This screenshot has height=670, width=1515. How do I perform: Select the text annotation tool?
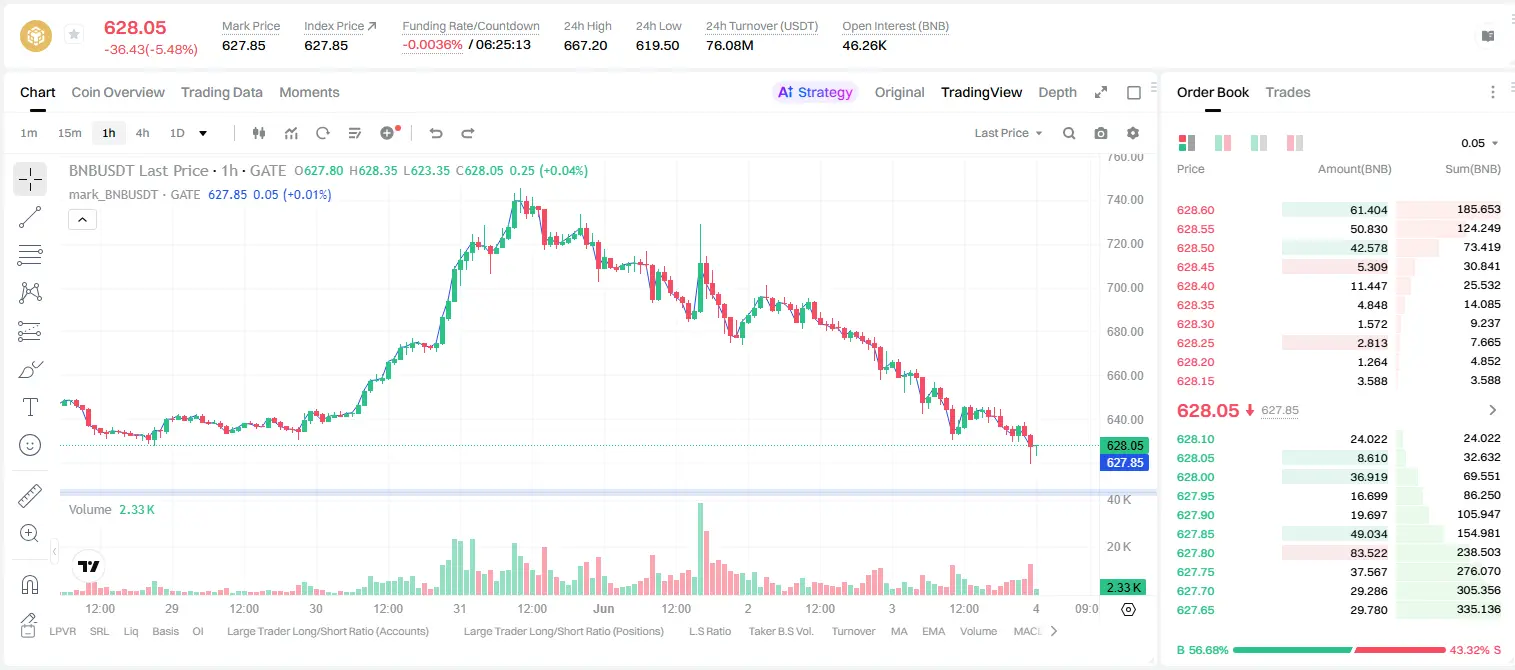[30, 407]
